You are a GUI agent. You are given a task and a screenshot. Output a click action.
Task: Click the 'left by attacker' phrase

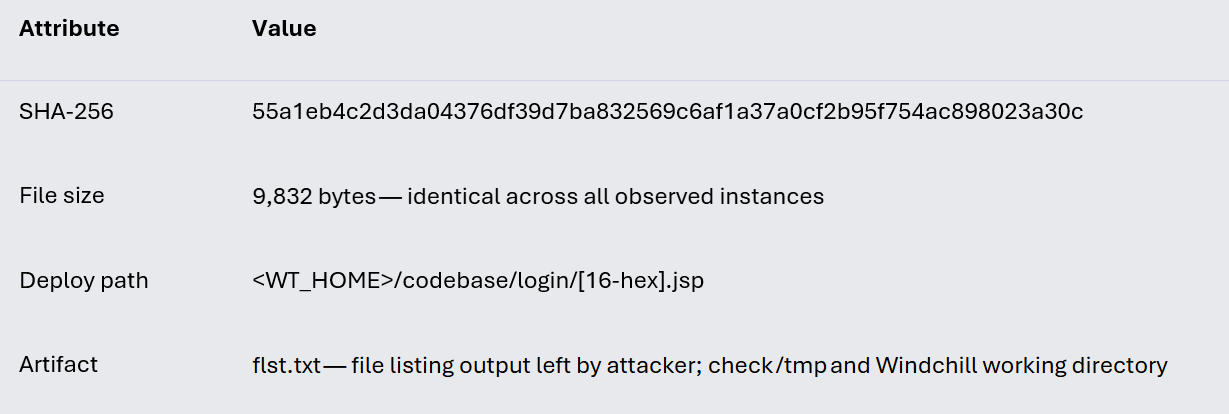pos(617,366)
